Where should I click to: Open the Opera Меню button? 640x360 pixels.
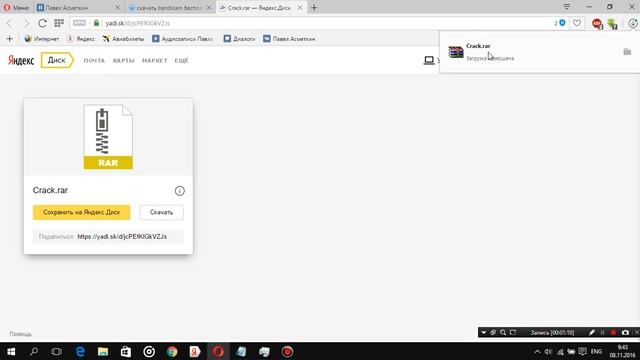(x=16, y=7)
